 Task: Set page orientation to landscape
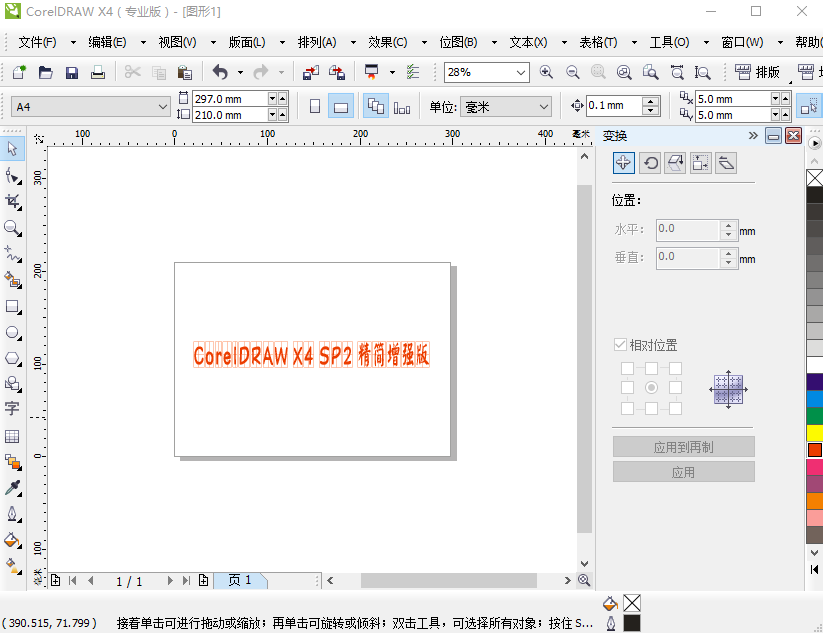coord(341,107)
